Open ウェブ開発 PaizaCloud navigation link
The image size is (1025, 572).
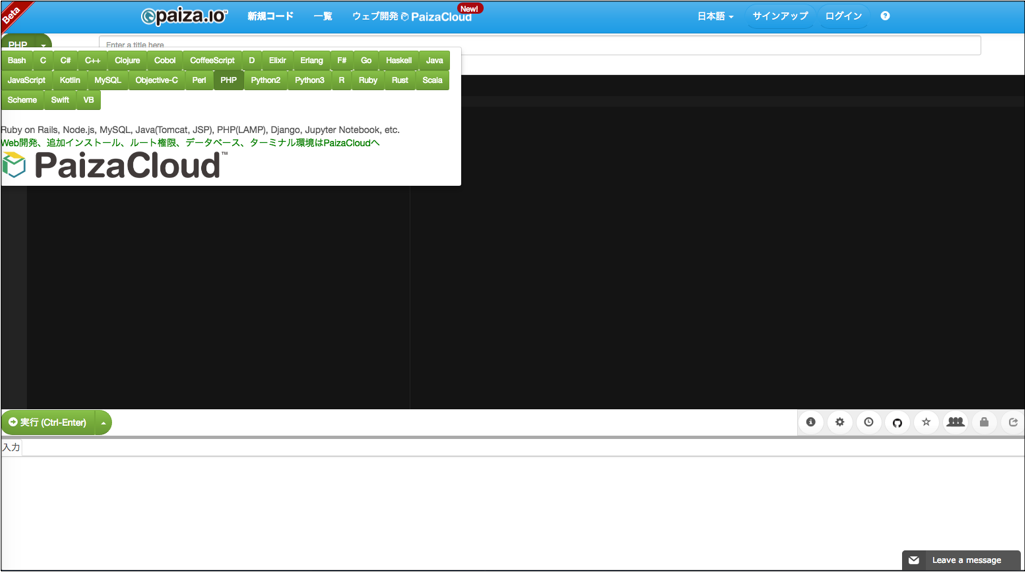[x=412, y=16]
